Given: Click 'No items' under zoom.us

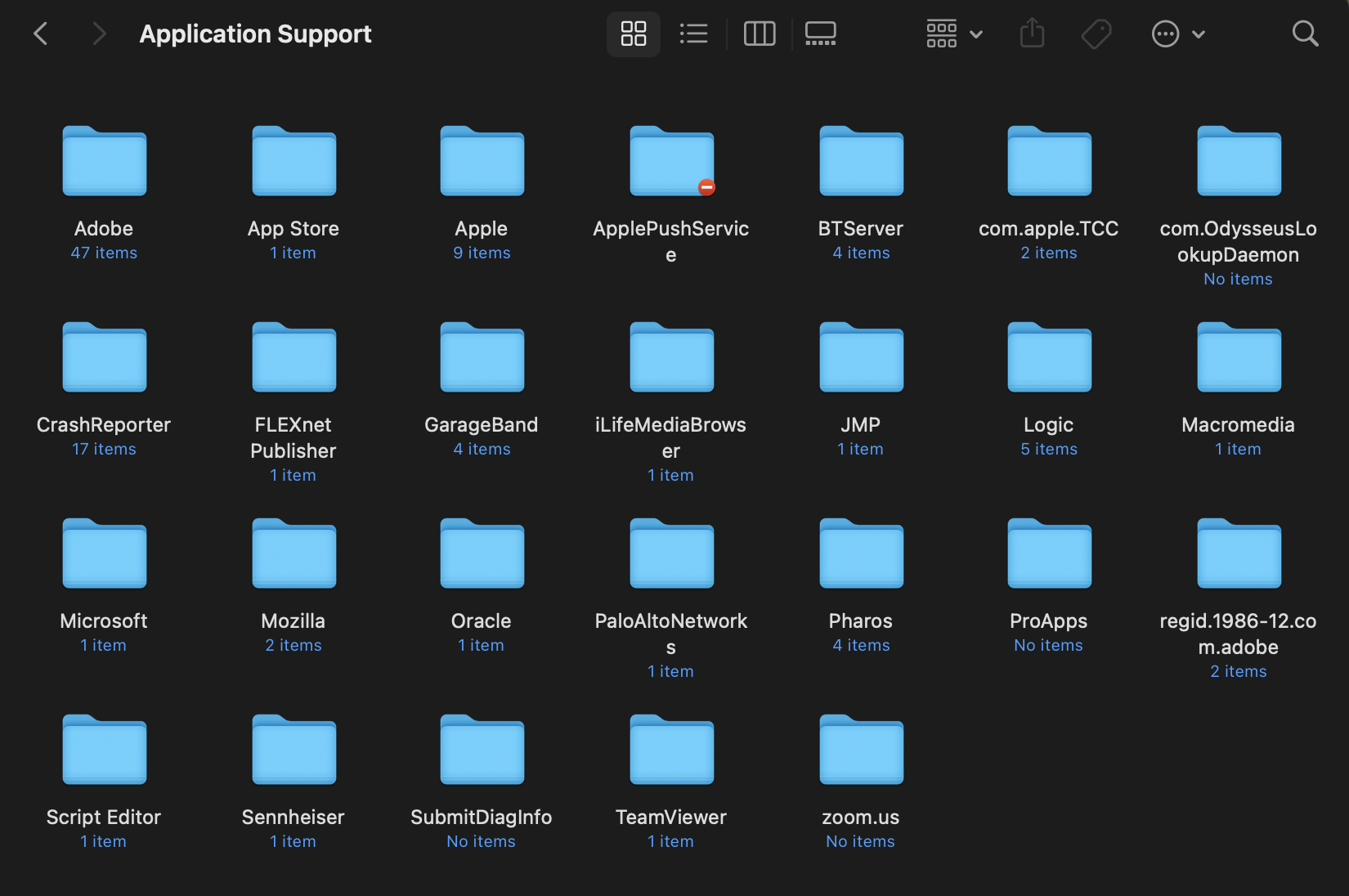Looking at the screenshot, I should click(x=860, y=841).
